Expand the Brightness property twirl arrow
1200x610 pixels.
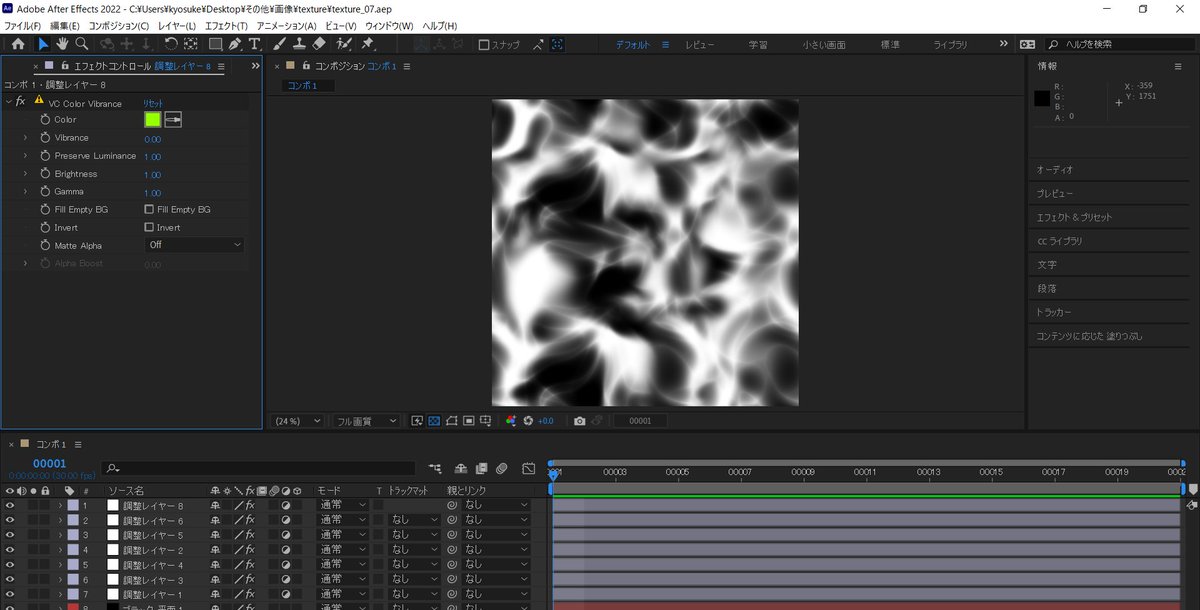pos(26,174)
